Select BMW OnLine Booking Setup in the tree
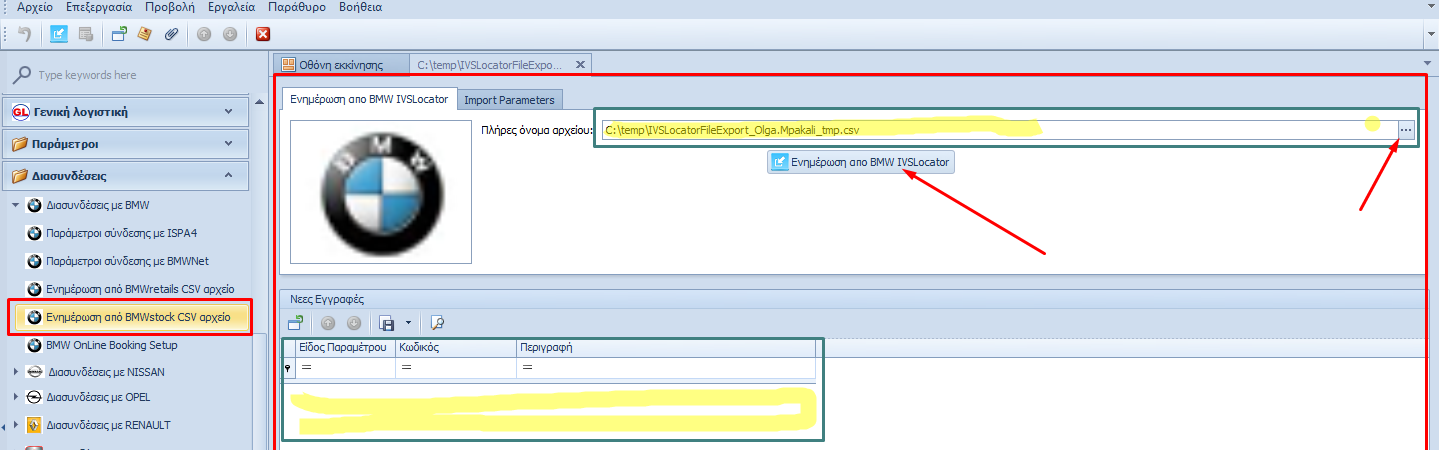The width and height of the screenshot is (1439, 450). (x=111, y=345)
